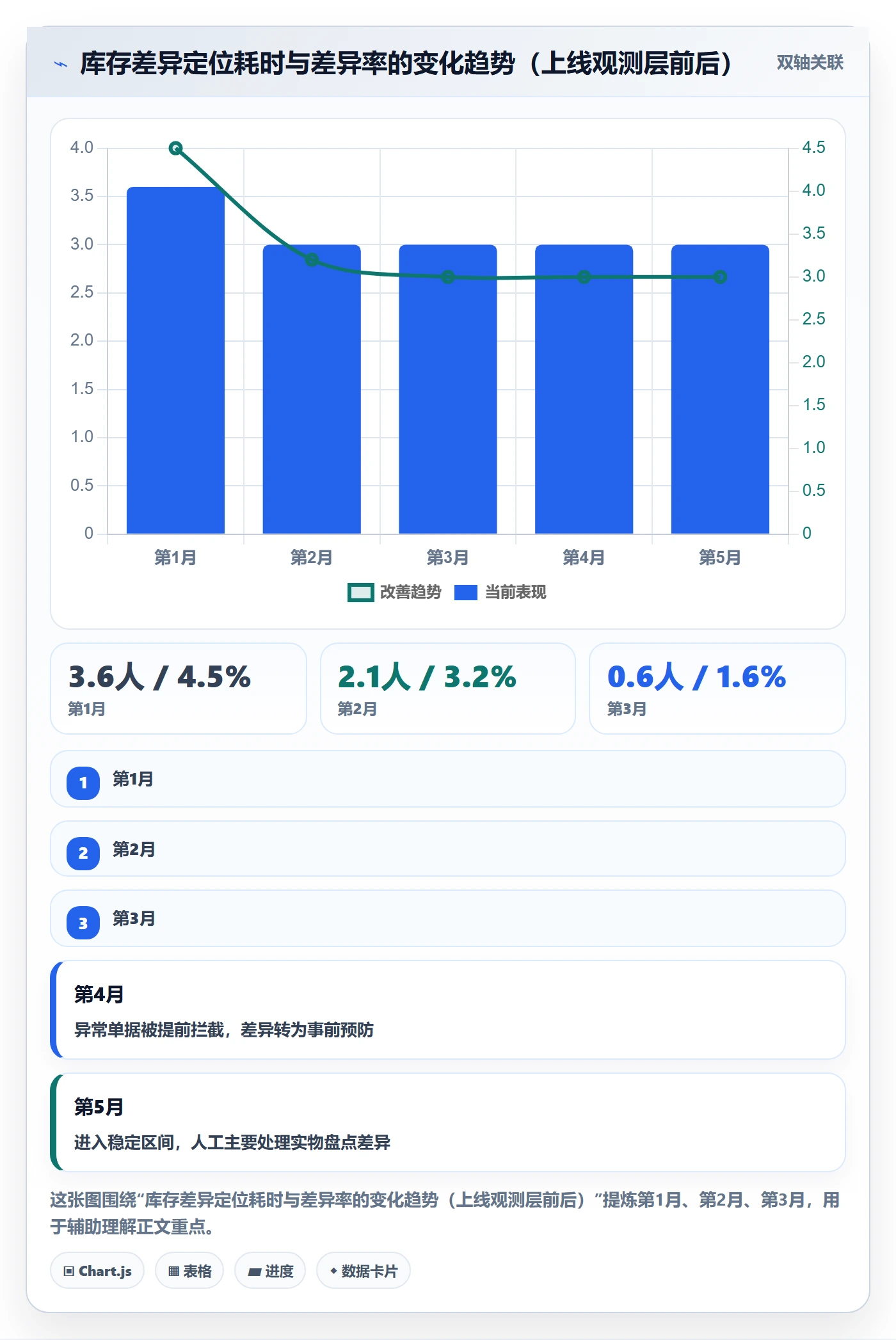Open the 3.6人 / 4.5% data card

click(179, 689)
